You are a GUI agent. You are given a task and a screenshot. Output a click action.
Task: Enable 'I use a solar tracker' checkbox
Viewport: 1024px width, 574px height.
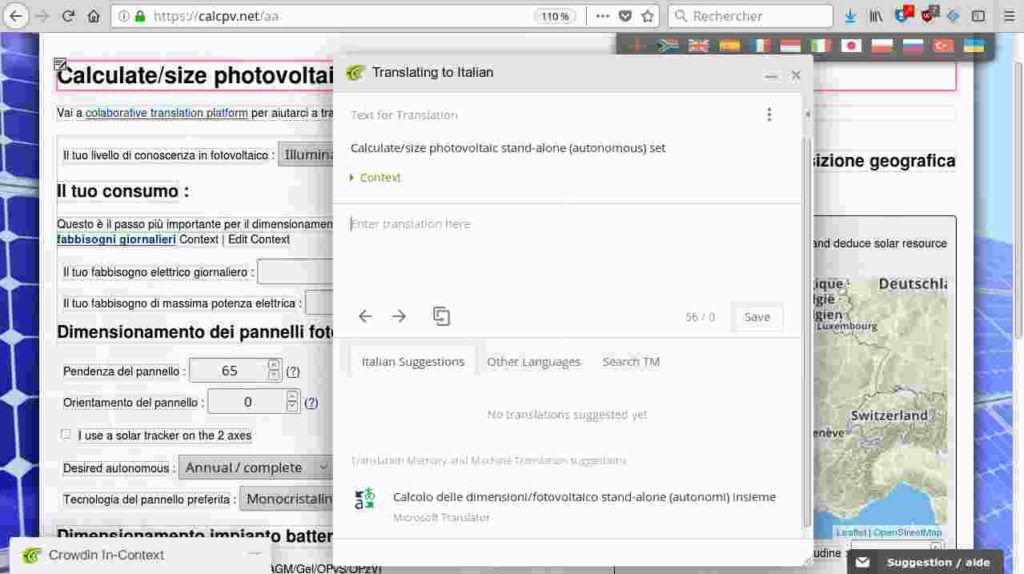point(66,435)
